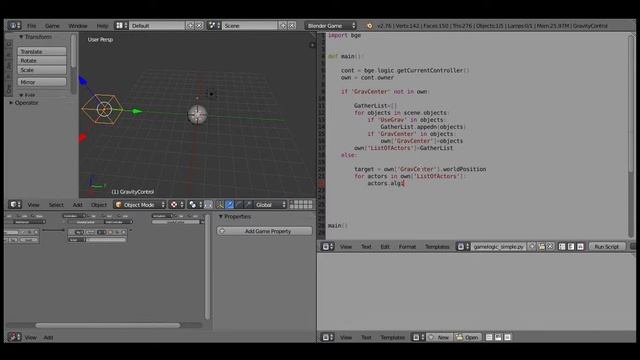This screenshot has height=360, width=640.
Task: Click the Default screen layout name field
Action: pyautogui.click(x=157, y=25)
